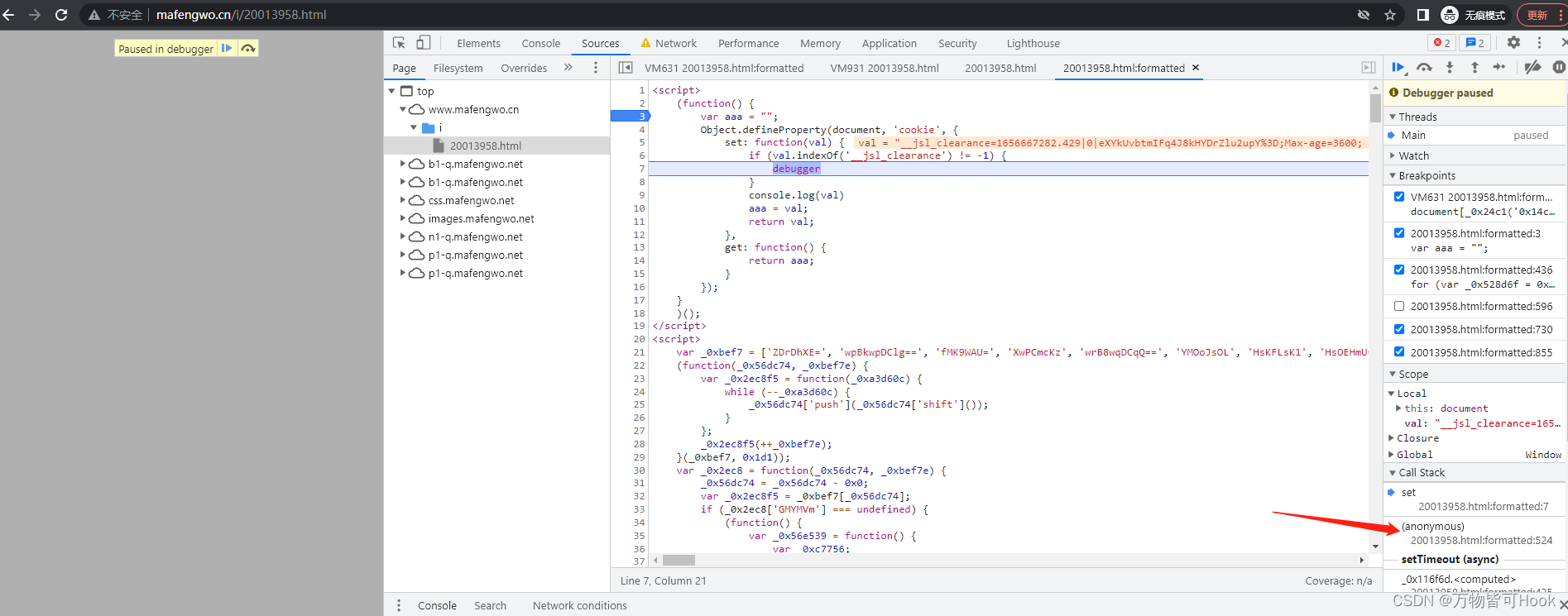Resume script execution in debugger toolbar
The image size is (1568, 616).
coord(1398,68)
